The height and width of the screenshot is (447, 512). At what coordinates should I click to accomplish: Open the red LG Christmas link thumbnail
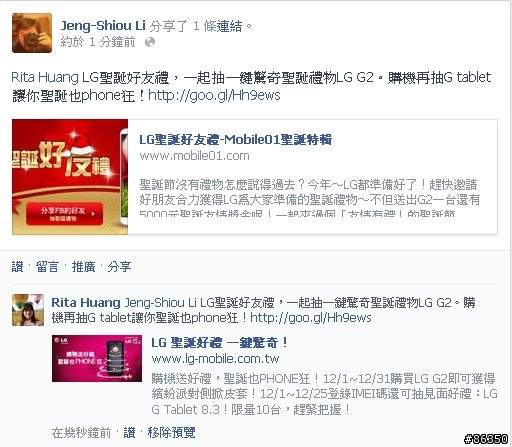[70, 177]
